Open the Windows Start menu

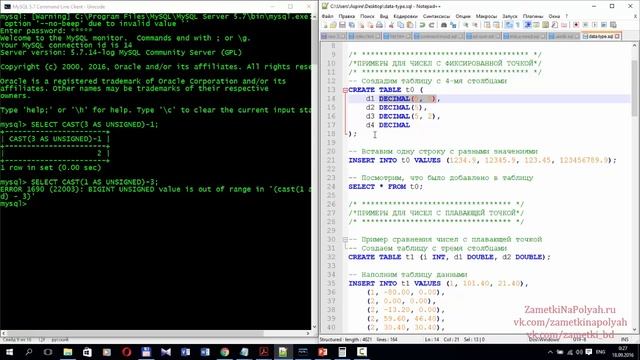tap(9, 352)
